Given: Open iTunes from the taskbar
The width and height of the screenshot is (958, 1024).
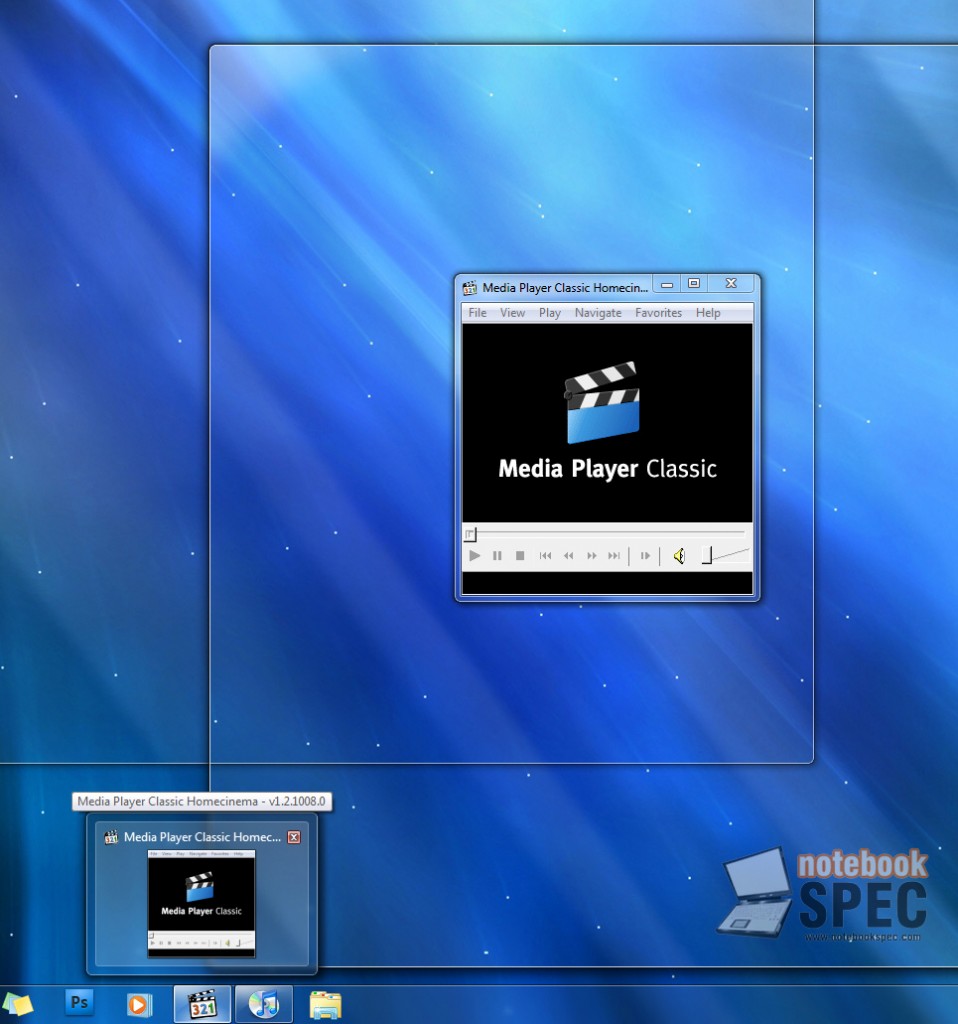Looking at the screenshot, I should [264, 1004].
